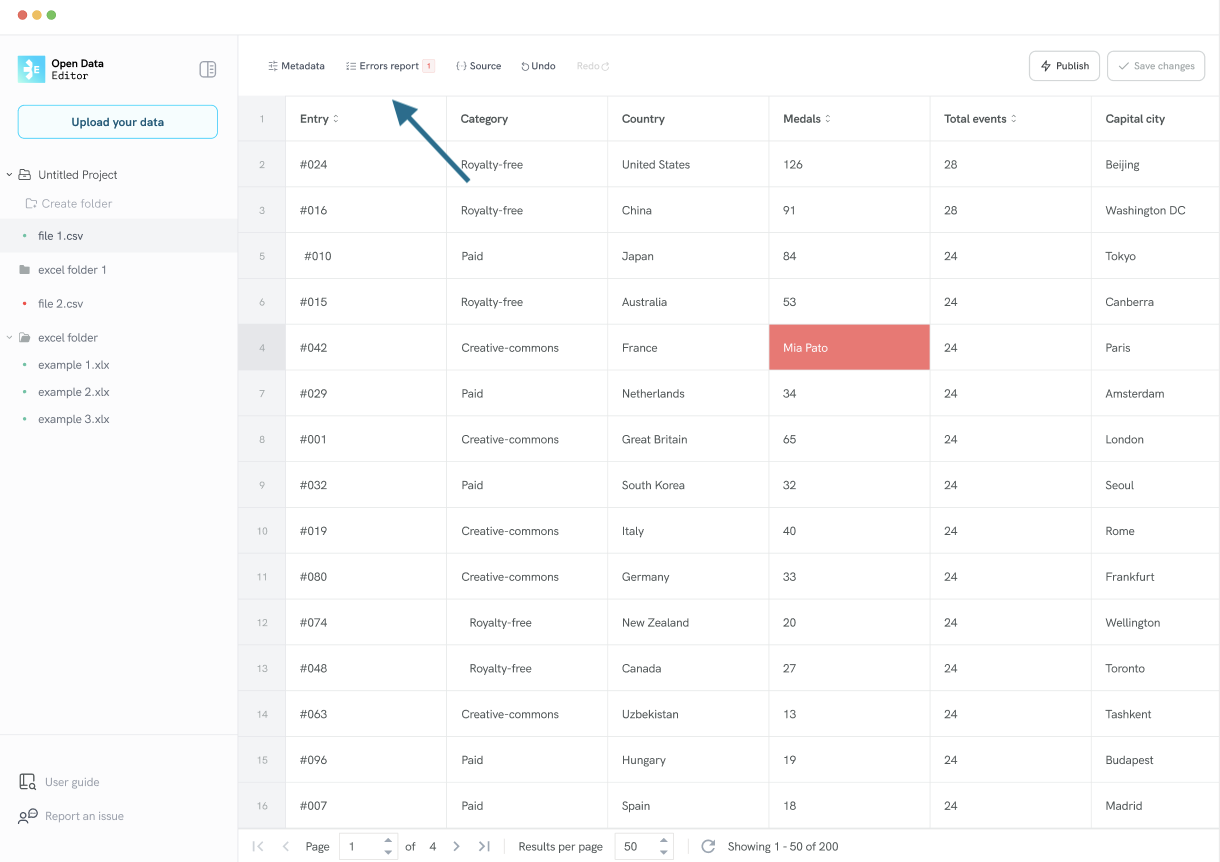Select the red Mia Pato error cell

(x=849, y=348)
